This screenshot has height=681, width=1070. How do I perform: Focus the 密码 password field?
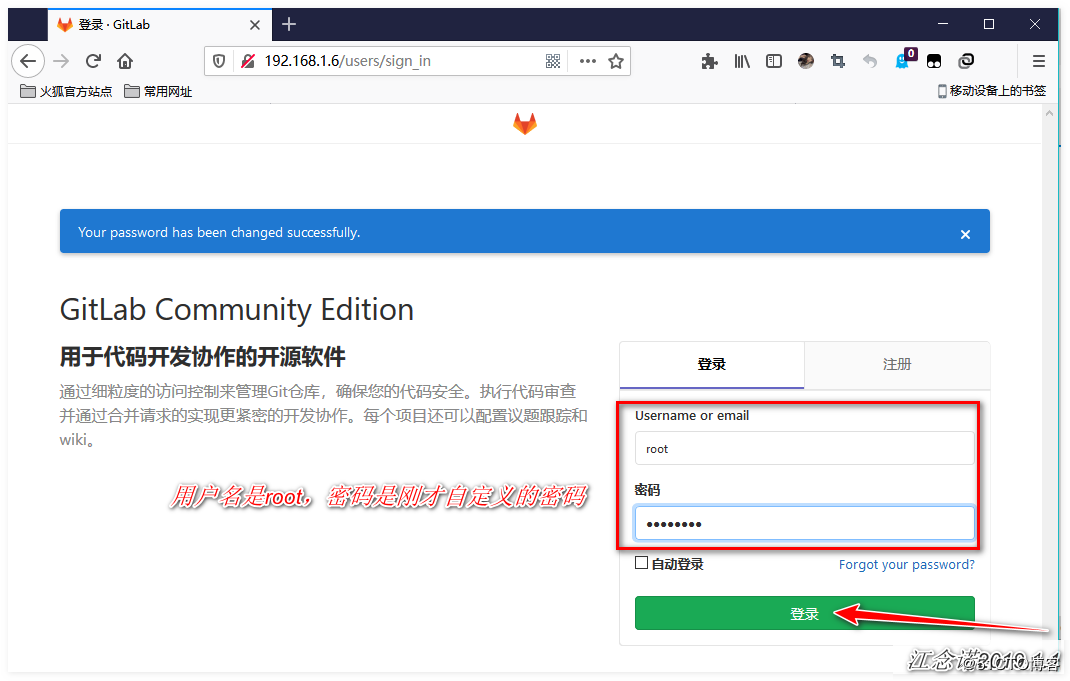tap(805, 523)
